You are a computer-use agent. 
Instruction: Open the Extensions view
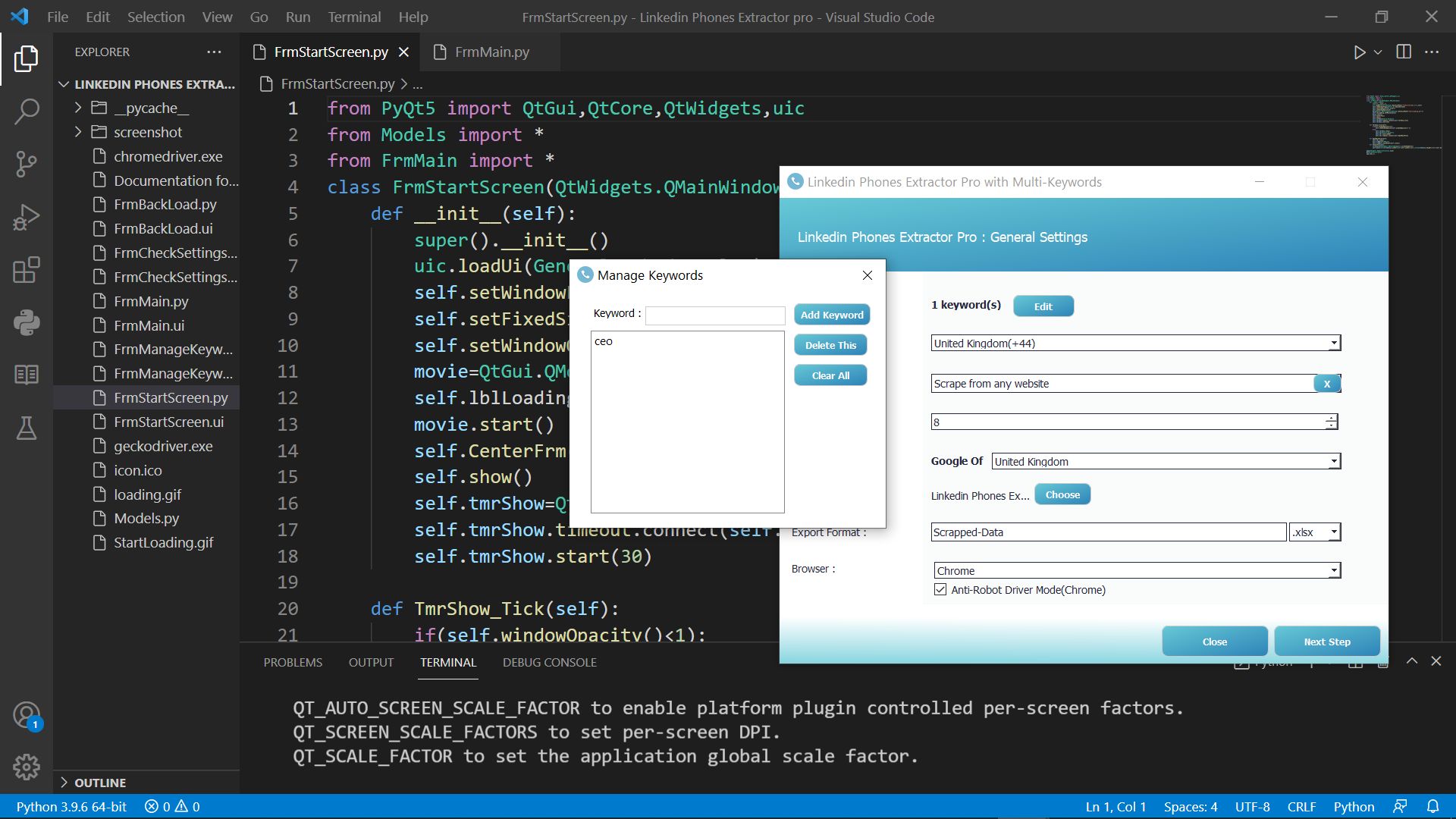[x=27, y=270]
